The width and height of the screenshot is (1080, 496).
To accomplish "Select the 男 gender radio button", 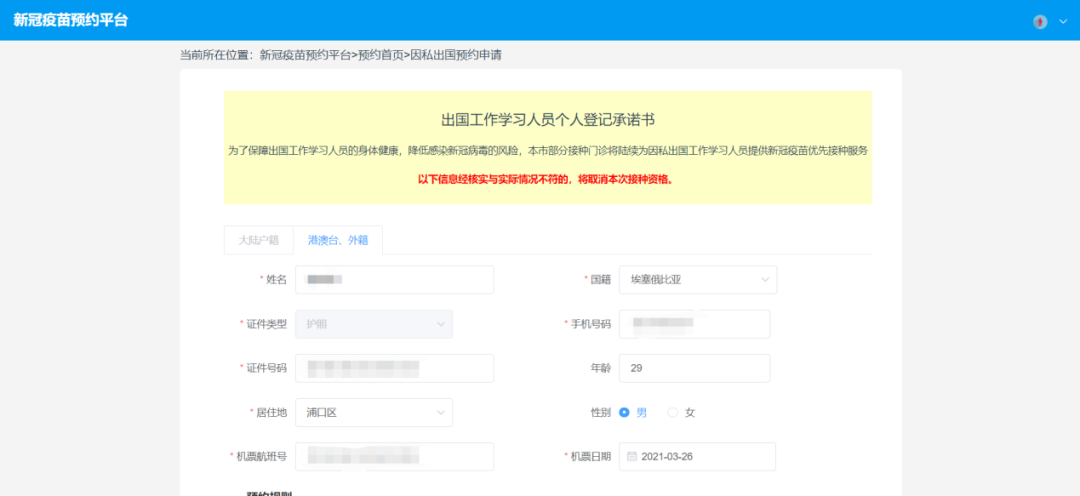I will pyautogui.click(x=625, y=412).
